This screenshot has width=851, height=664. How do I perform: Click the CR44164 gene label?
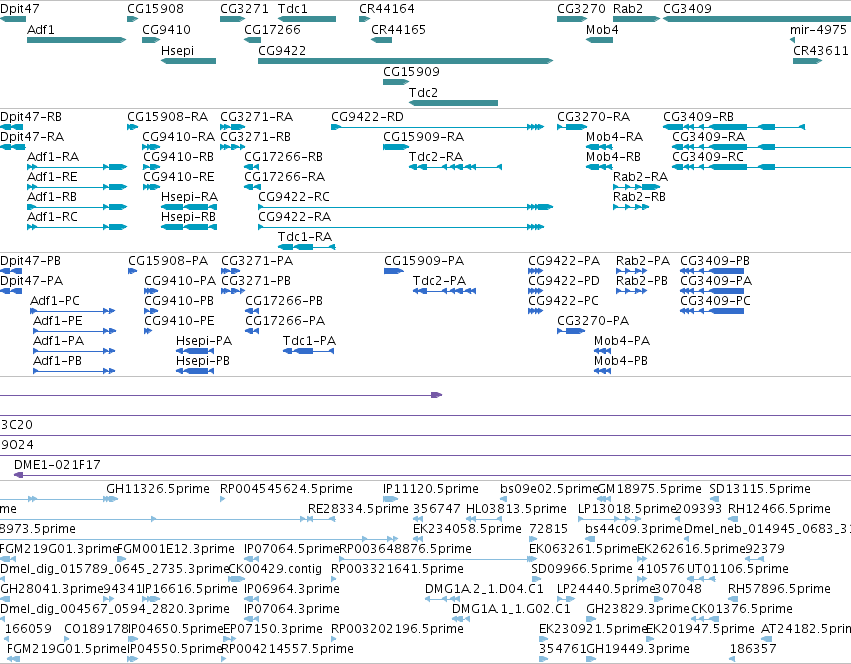(x=386, y=9)
